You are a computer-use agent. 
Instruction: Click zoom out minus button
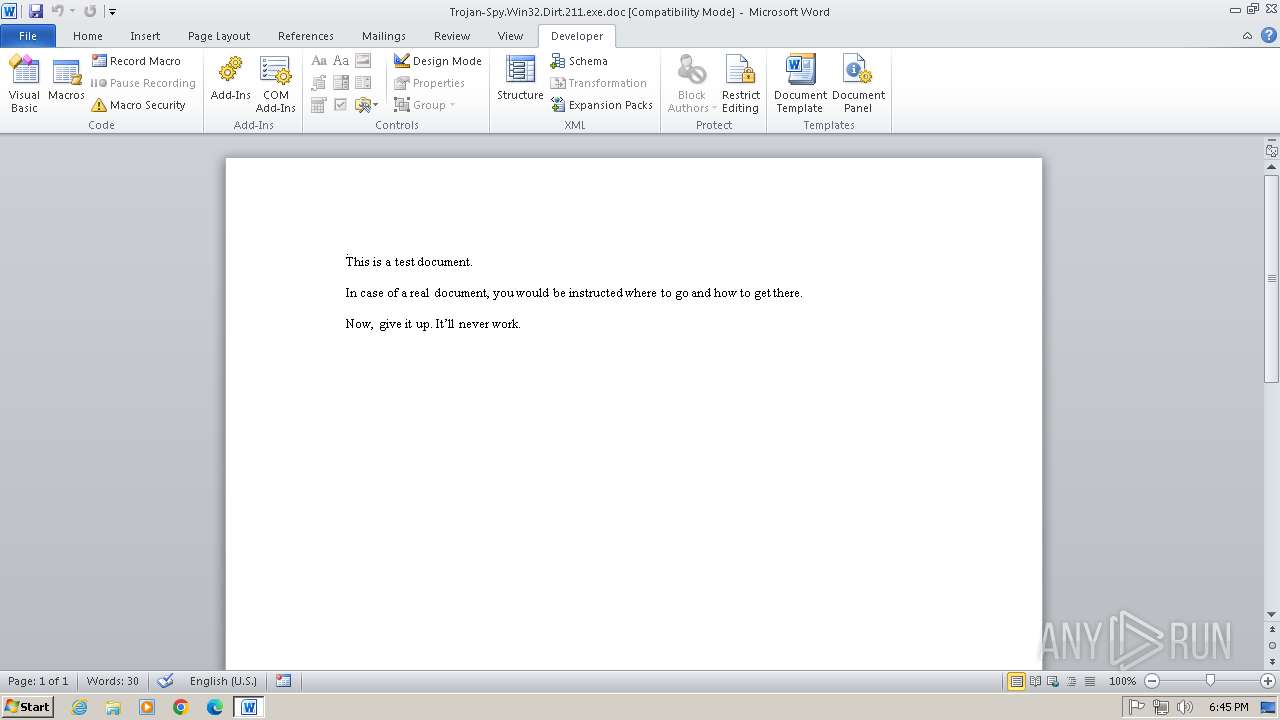point(1152,681)
